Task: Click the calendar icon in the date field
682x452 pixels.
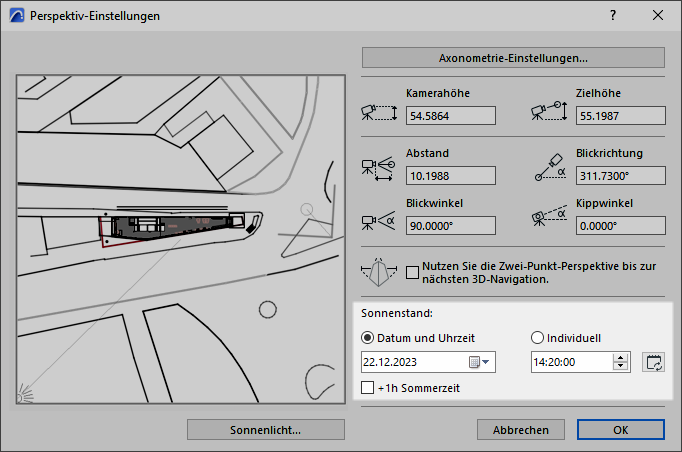Action: 474,362
